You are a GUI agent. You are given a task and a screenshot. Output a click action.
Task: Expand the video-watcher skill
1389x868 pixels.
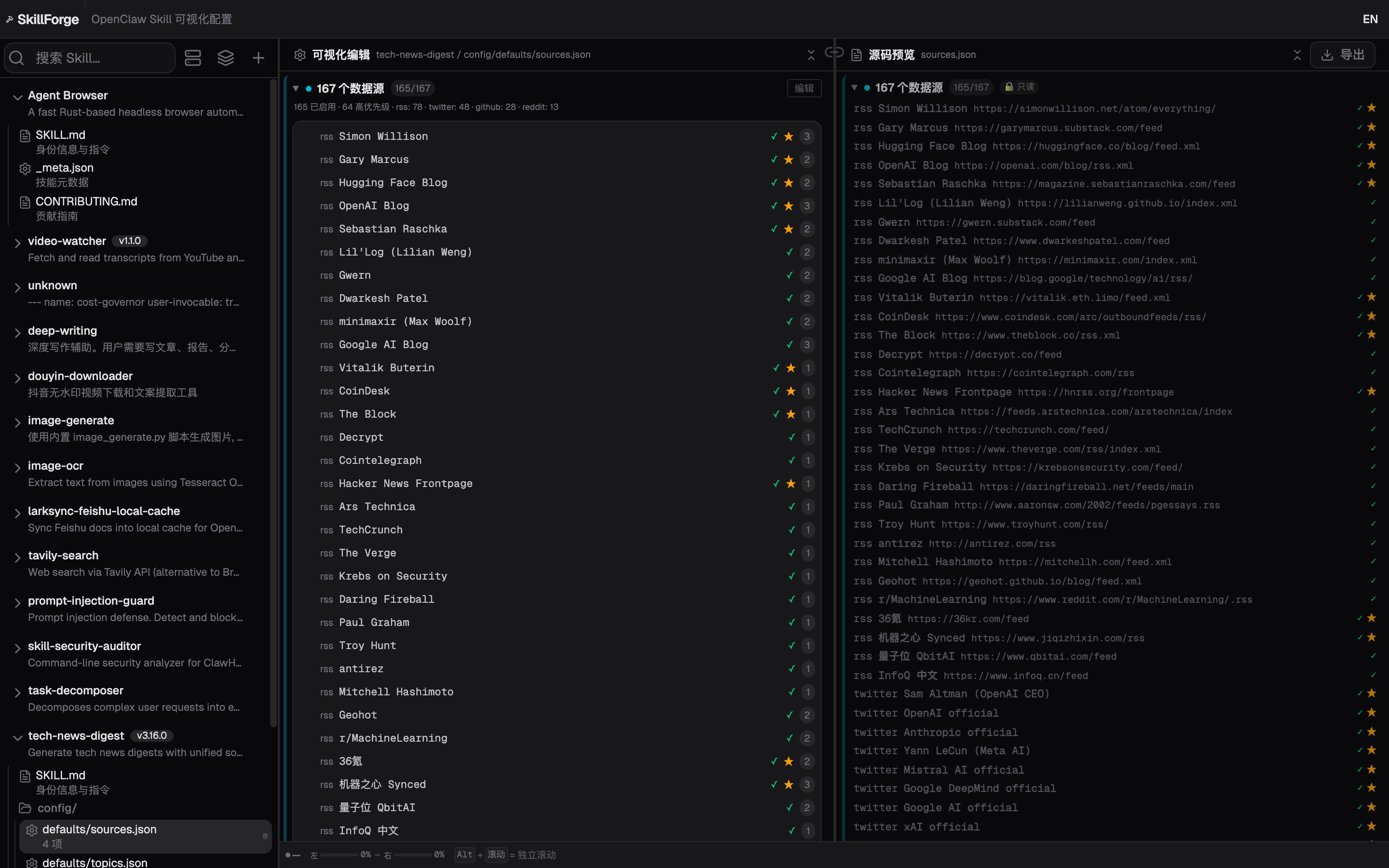17,243
